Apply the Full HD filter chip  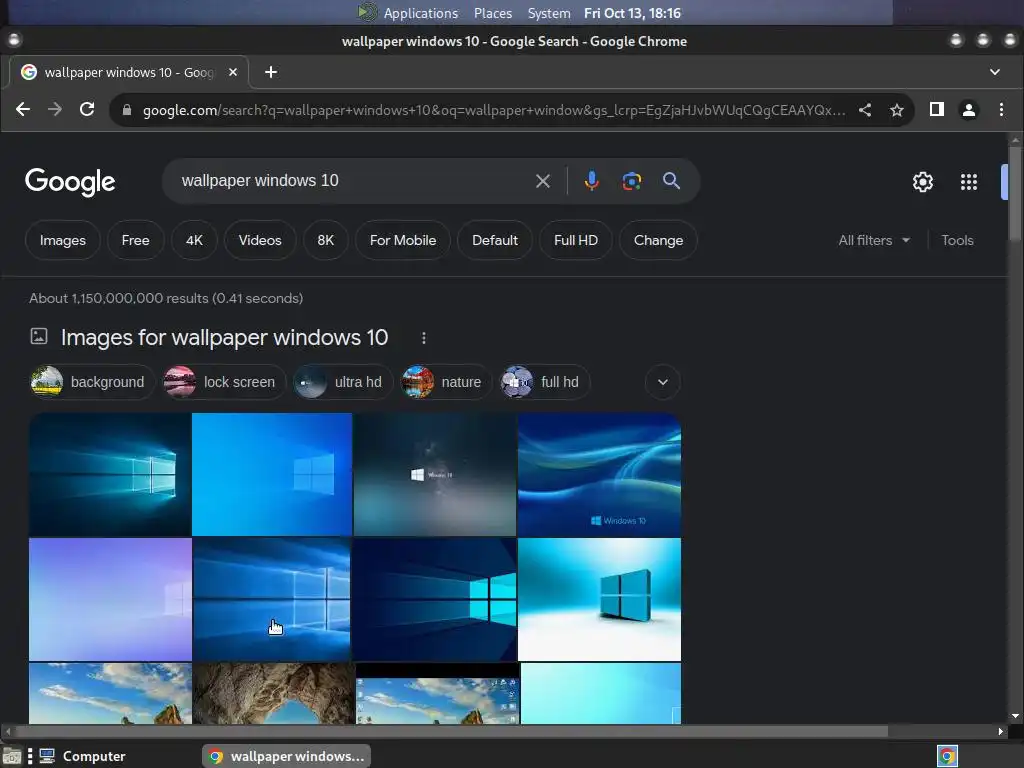click(576, 240)
